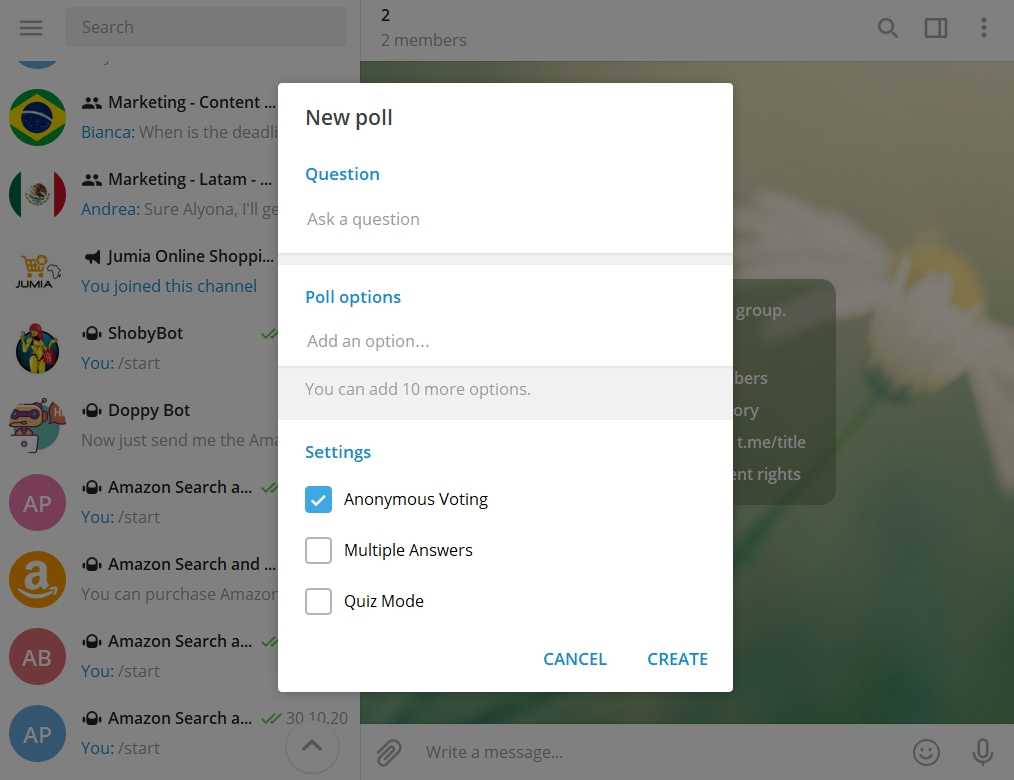Click the paperclip attachment icon

[389, 751]
